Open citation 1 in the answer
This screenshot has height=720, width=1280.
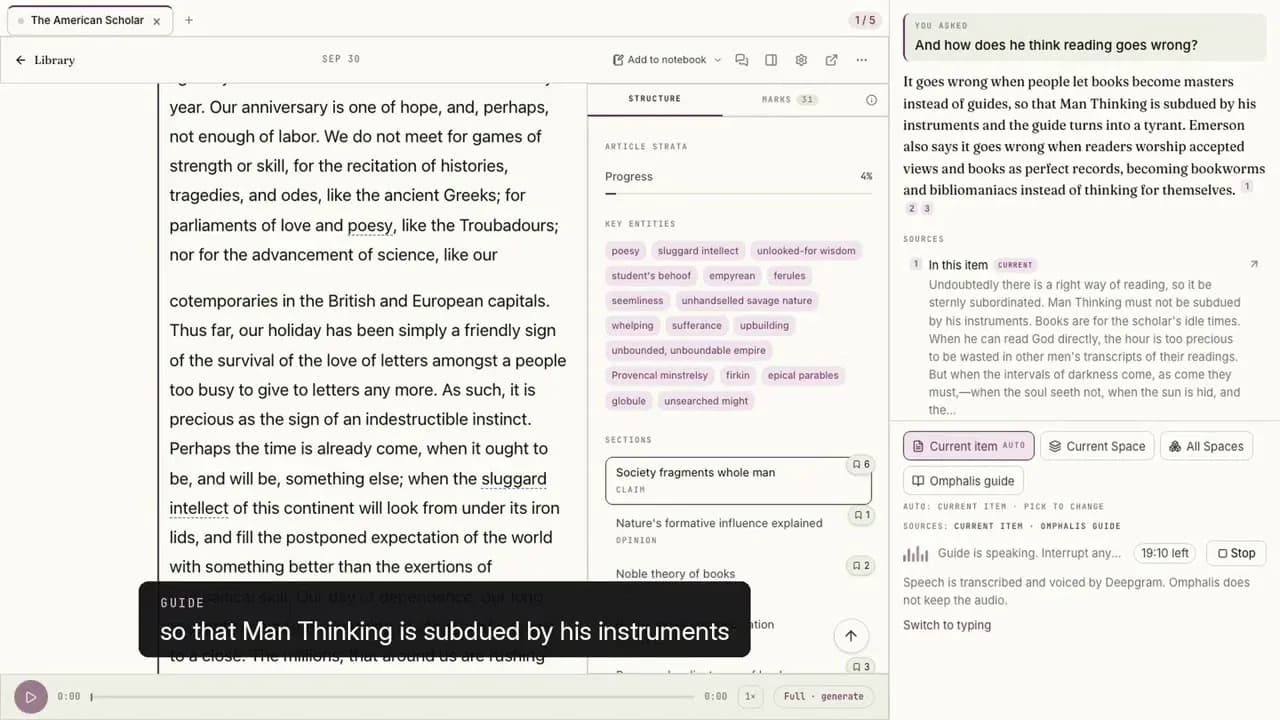click(1247, 187)
